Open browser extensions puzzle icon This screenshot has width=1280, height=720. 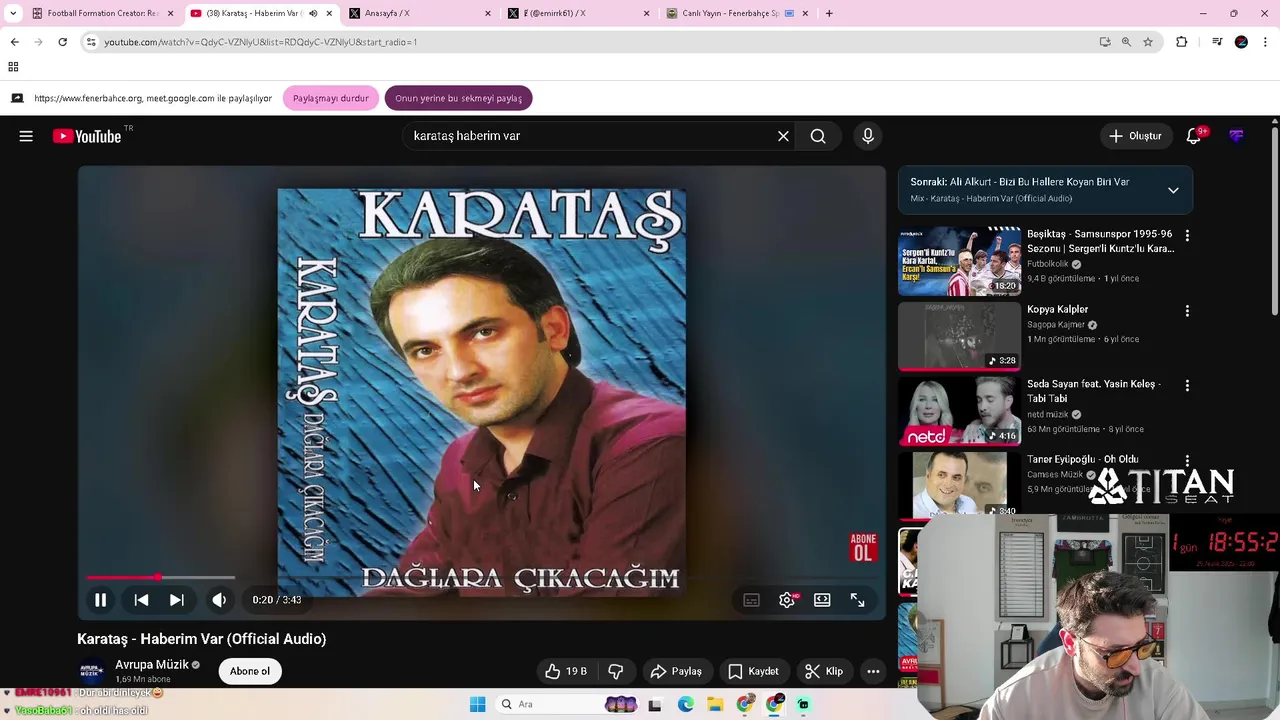pyautogui.click(x=1182, y=42)
